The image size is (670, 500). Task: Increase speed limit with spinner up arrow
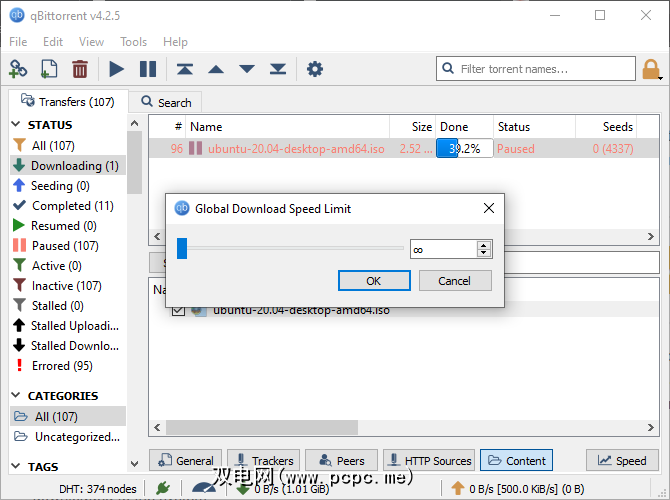point(483,245)
